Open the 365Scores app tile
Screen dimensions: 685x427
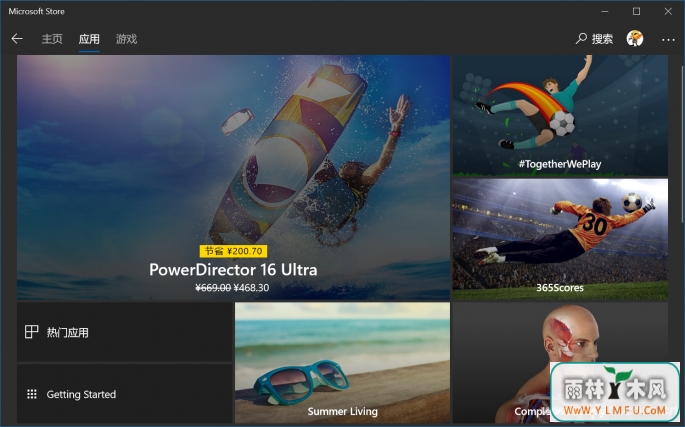coord(560,239)
